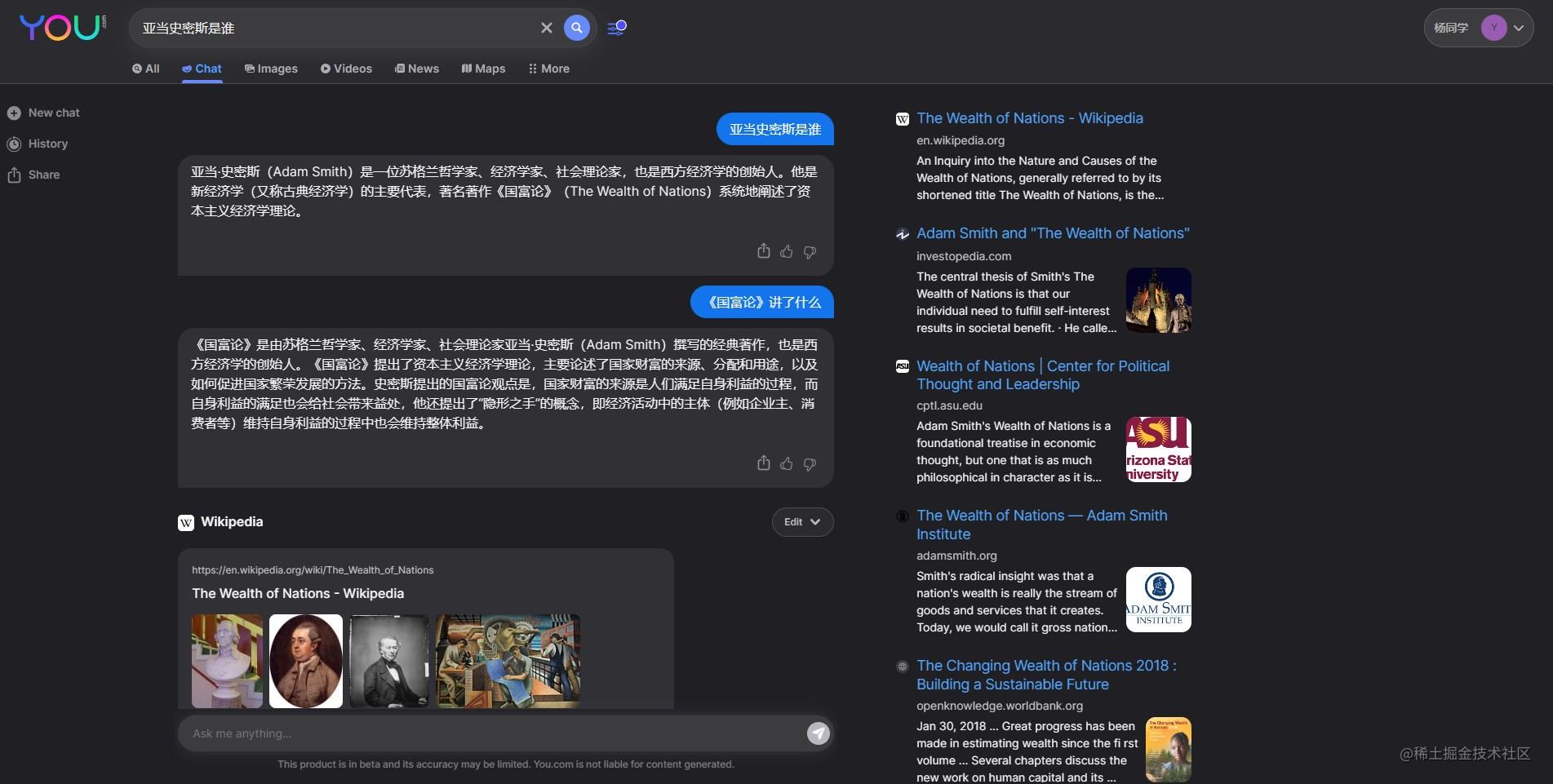Screen dimensions: 1553x784
Task: Open Adam Smith and The Wealth of Nations result
Action: [x=1053, y=233]
